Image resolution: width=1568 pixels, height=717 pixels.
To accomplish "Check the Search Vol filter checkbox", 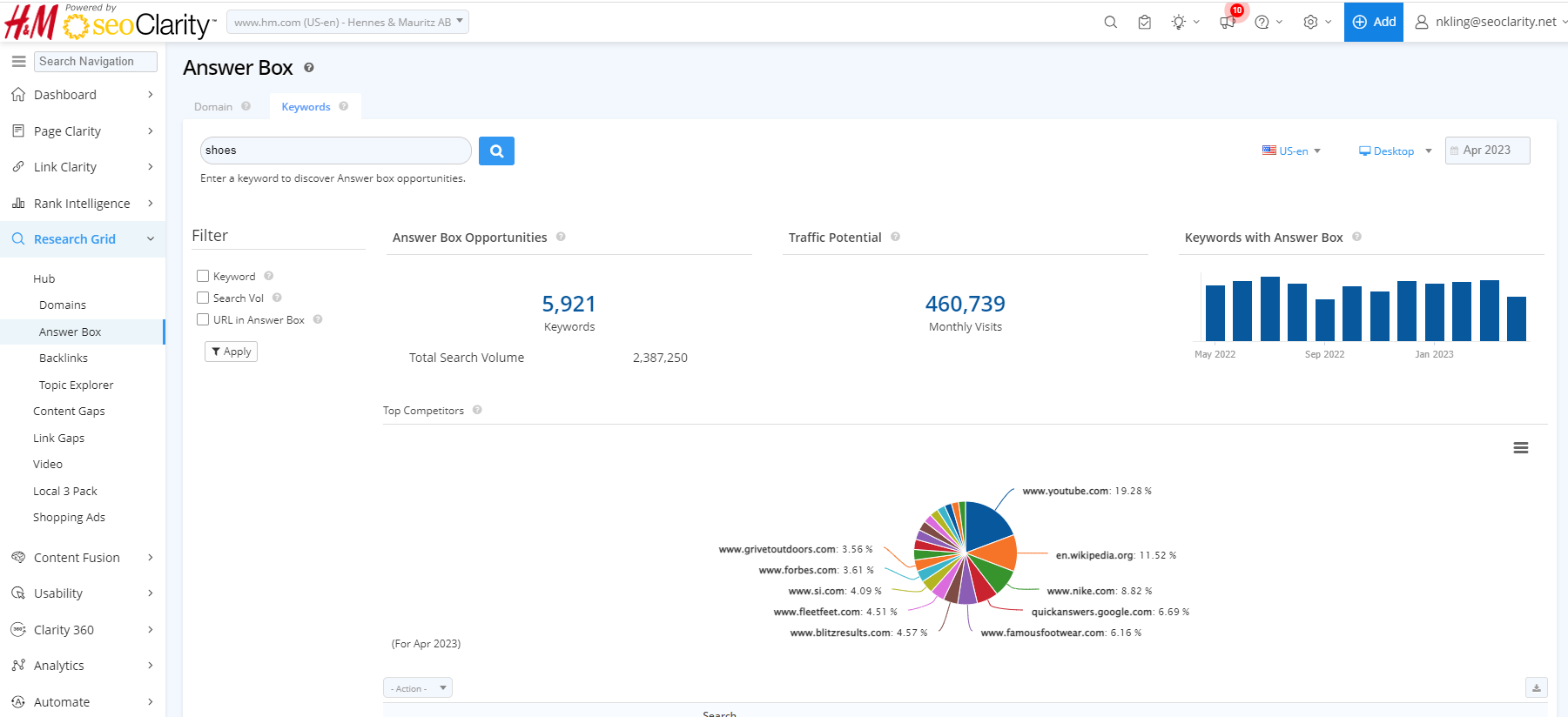I will pyautogui.click(x=203, y=298).
